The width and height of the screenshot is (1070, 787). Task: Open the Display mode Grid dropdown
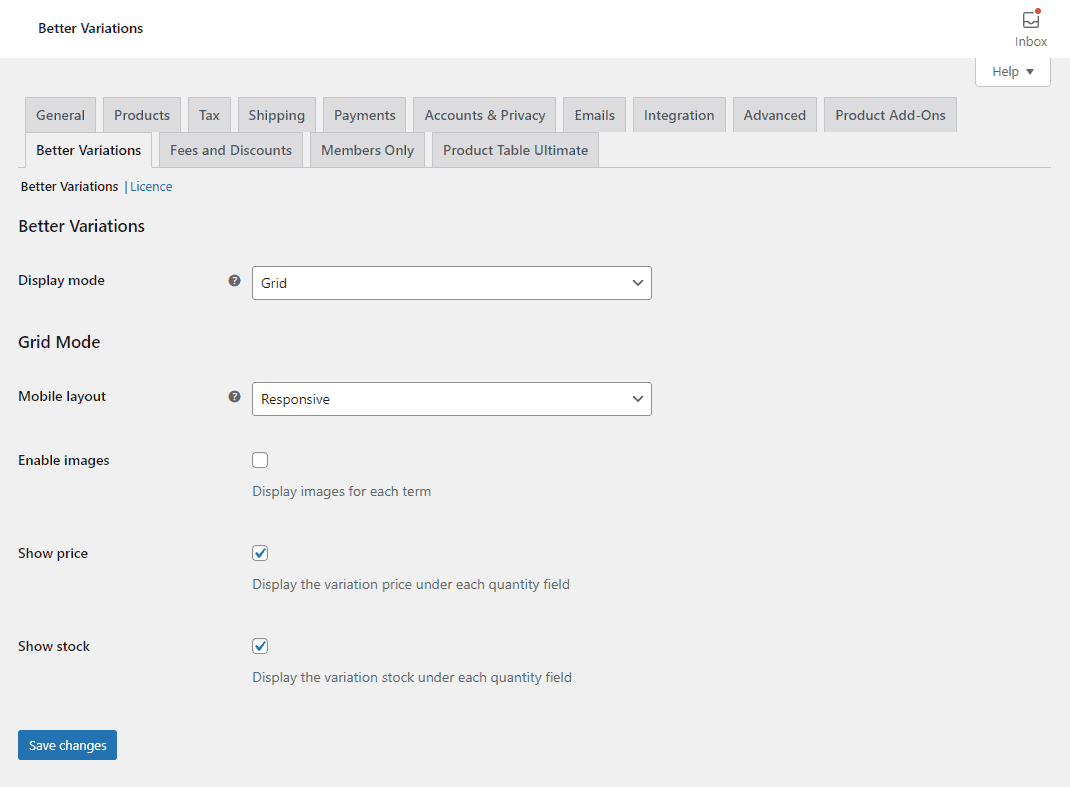[x=452, y=283]
